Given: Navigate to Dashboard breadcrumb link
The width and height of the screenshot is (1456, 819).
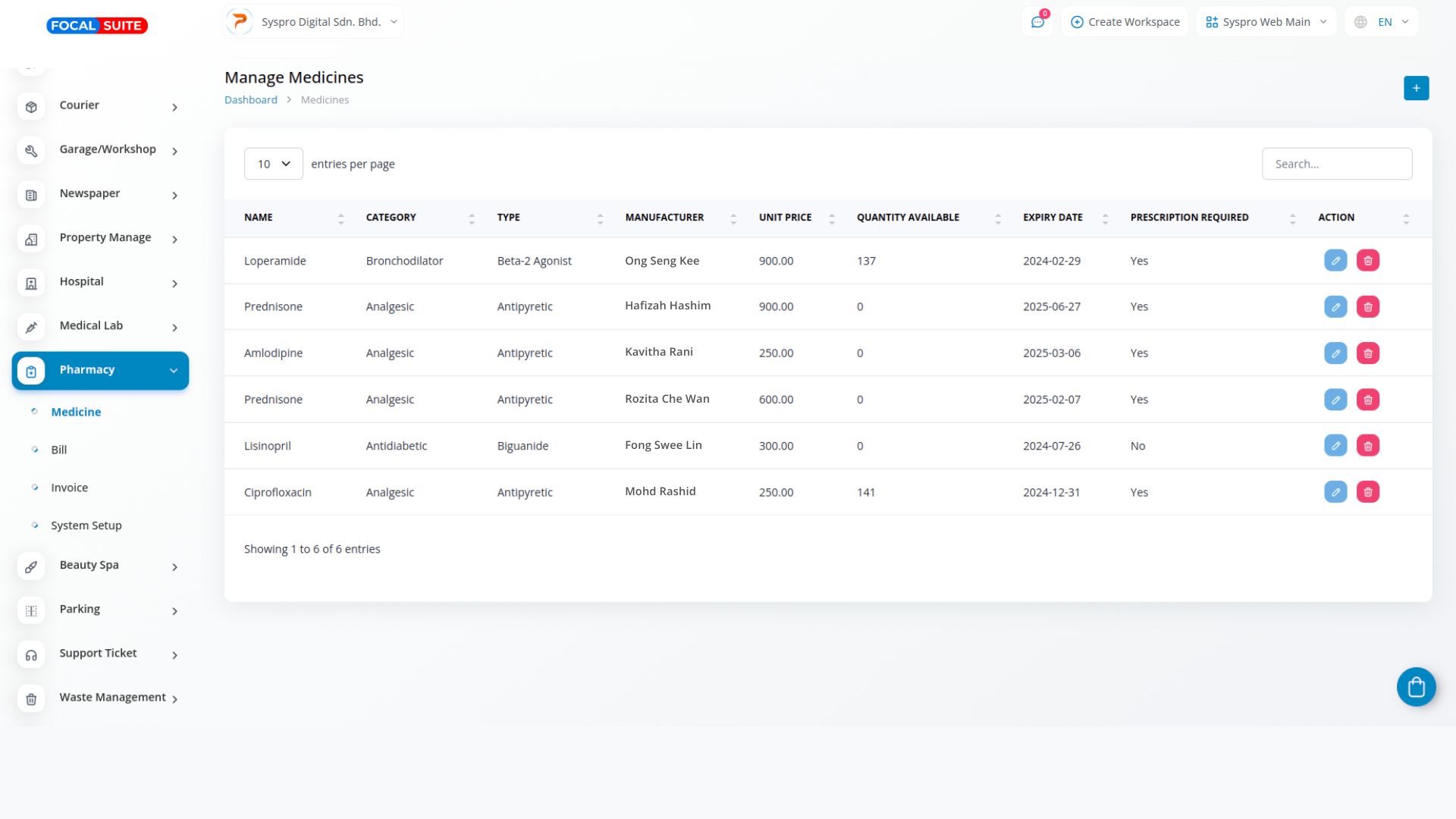Looking at the screenshot, I should click(x=250, y=100).
